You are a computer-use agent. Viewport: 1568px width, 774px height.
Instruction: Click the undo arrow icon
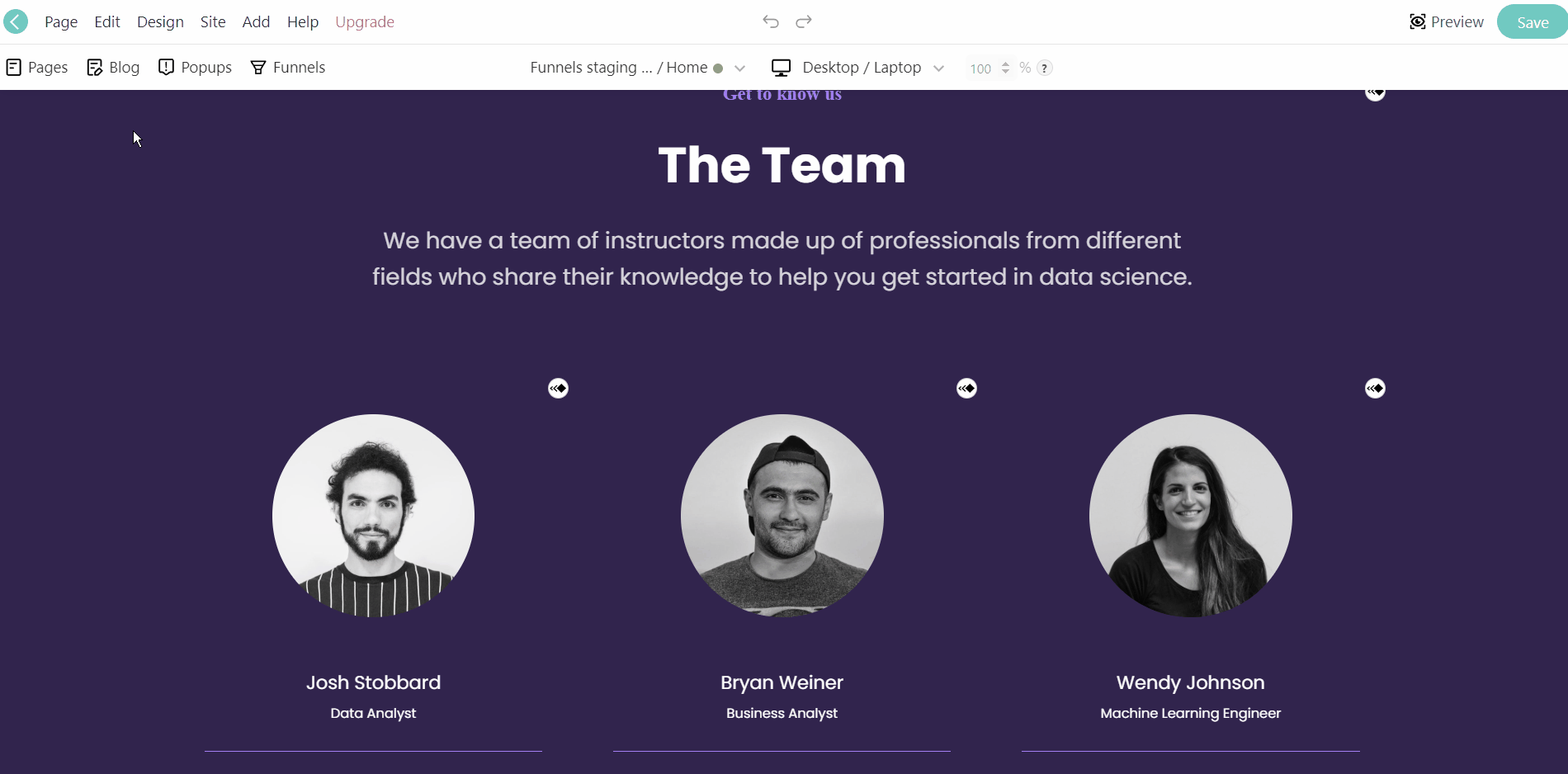tap(771, 21)
